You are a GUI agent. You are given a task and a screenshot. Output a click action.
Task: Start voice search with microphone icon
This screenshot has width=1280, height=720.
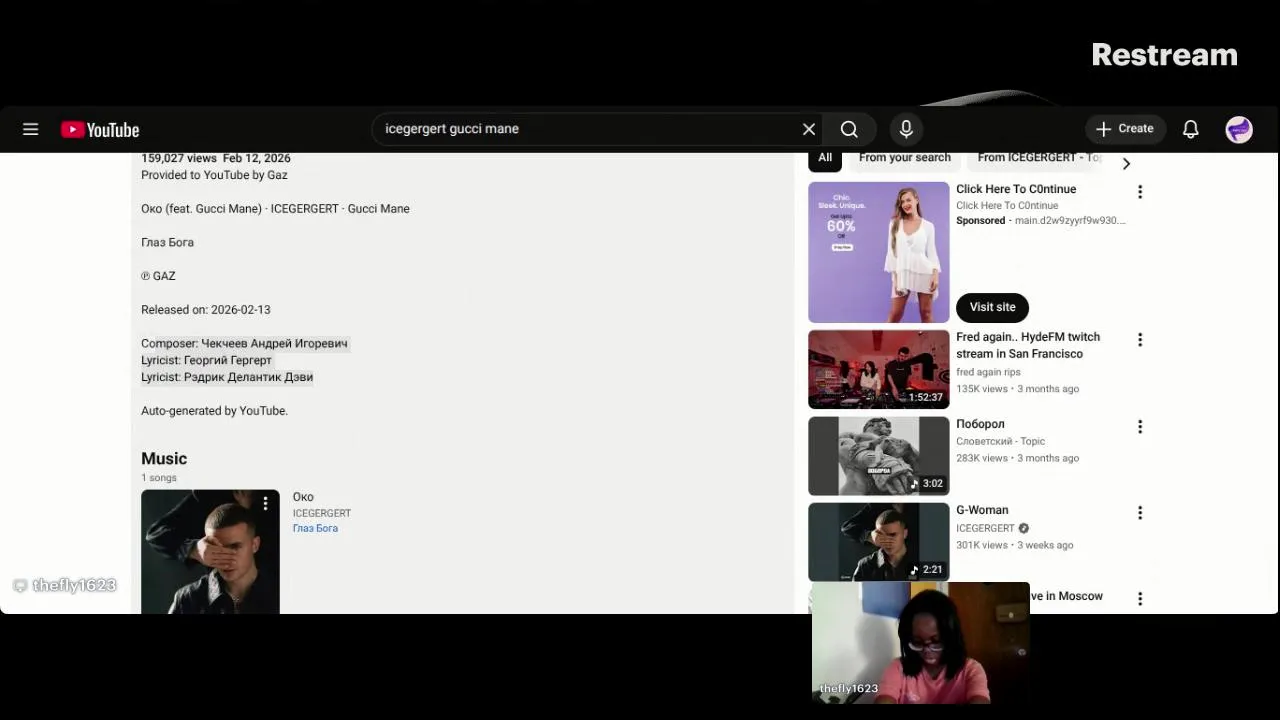(x=906, y=129)
